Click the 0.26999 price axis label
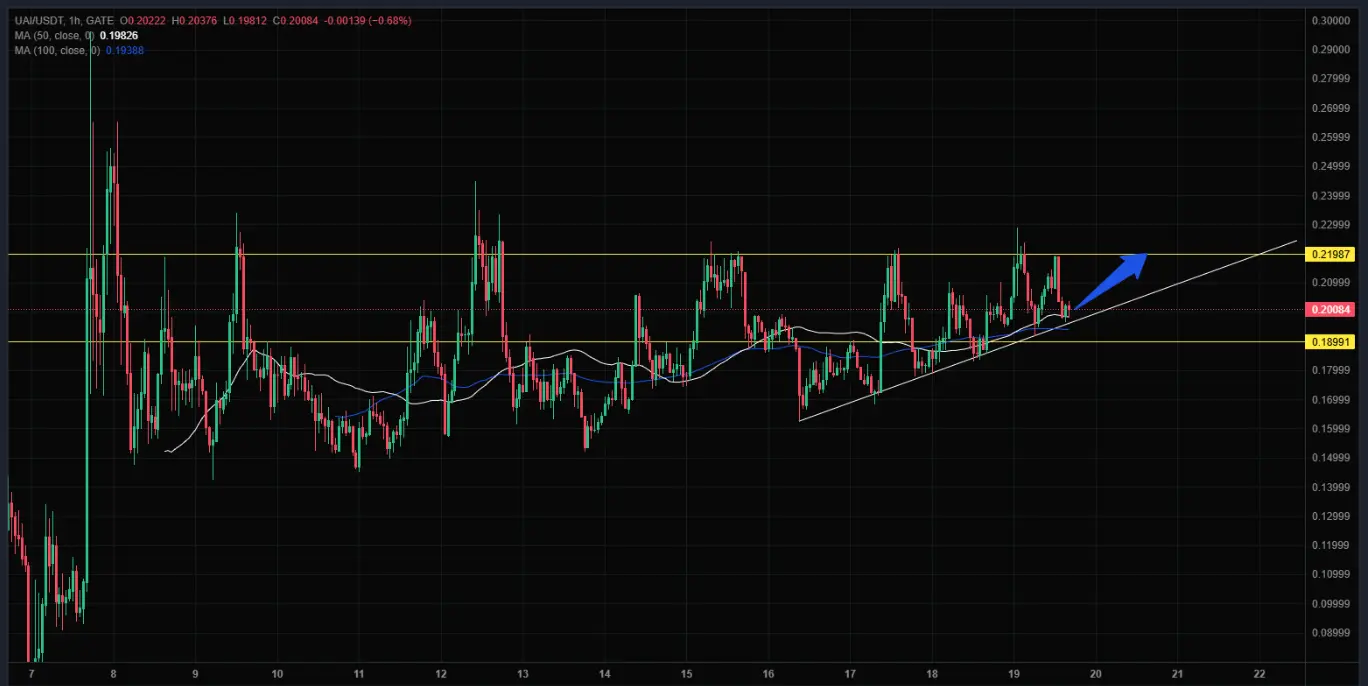Viewport: 1368px width, 686px height. coord(1329,108)
